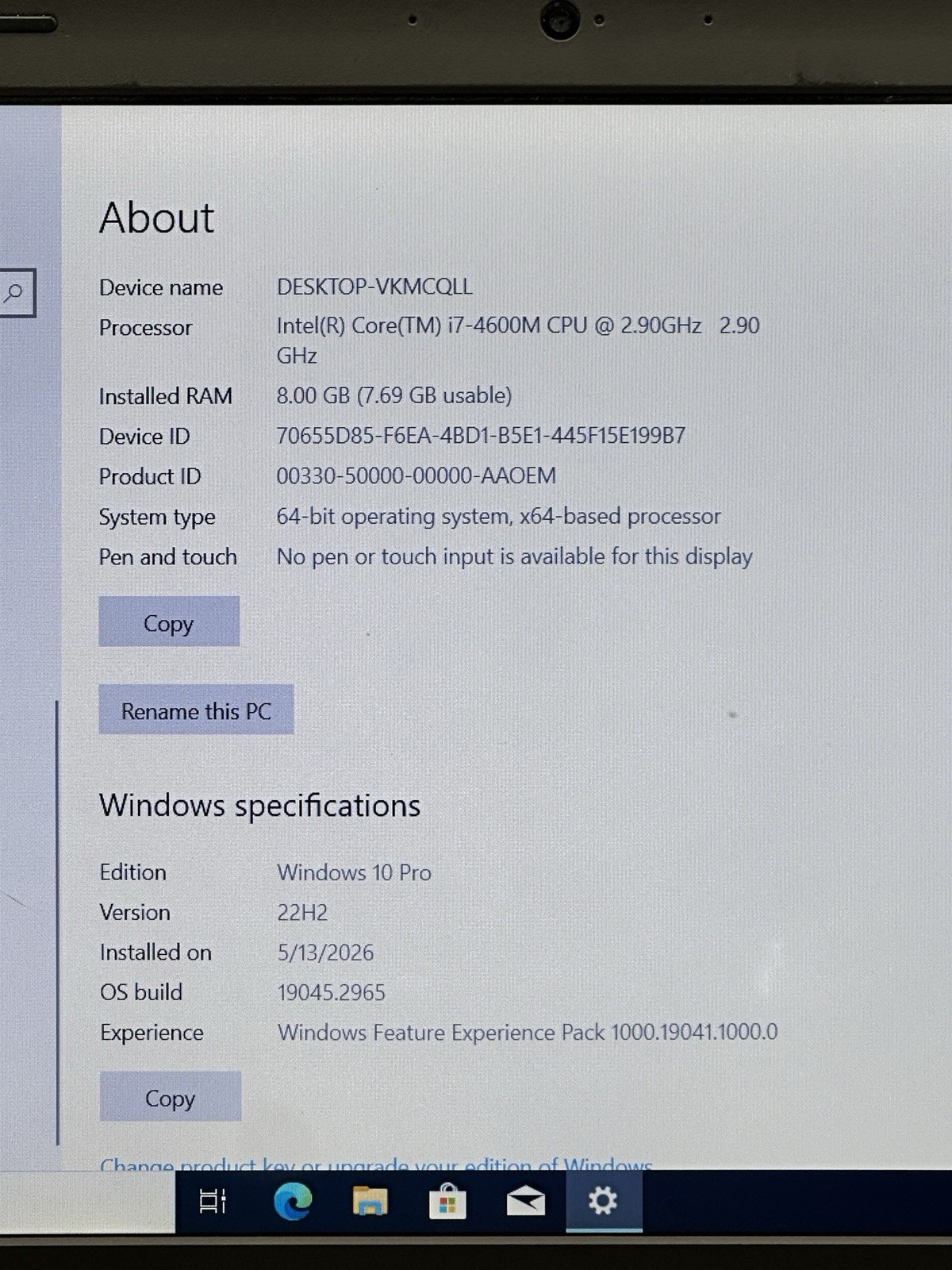Click the OS build label

click(x=141, y=992)
